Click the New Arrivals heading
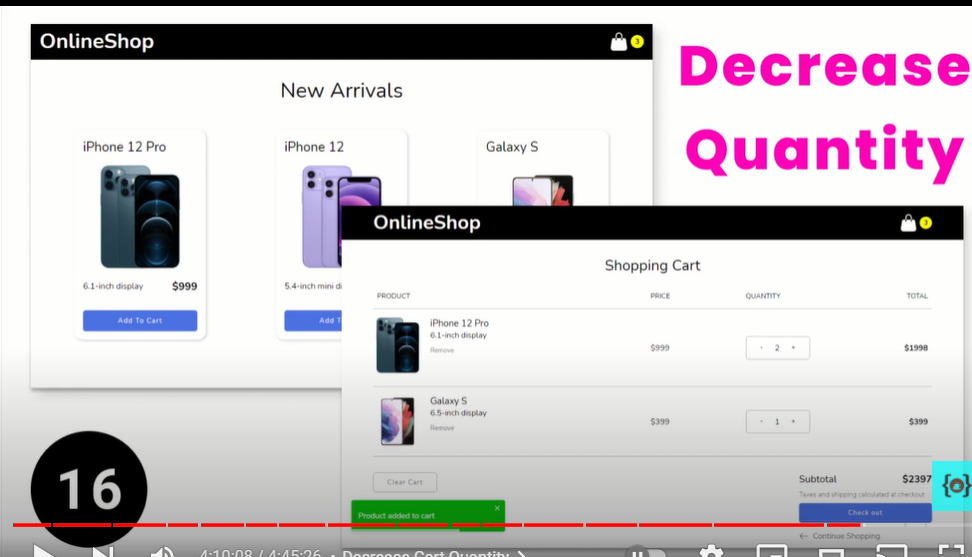This screenshot has width=972, height=557. pos(342,90)
